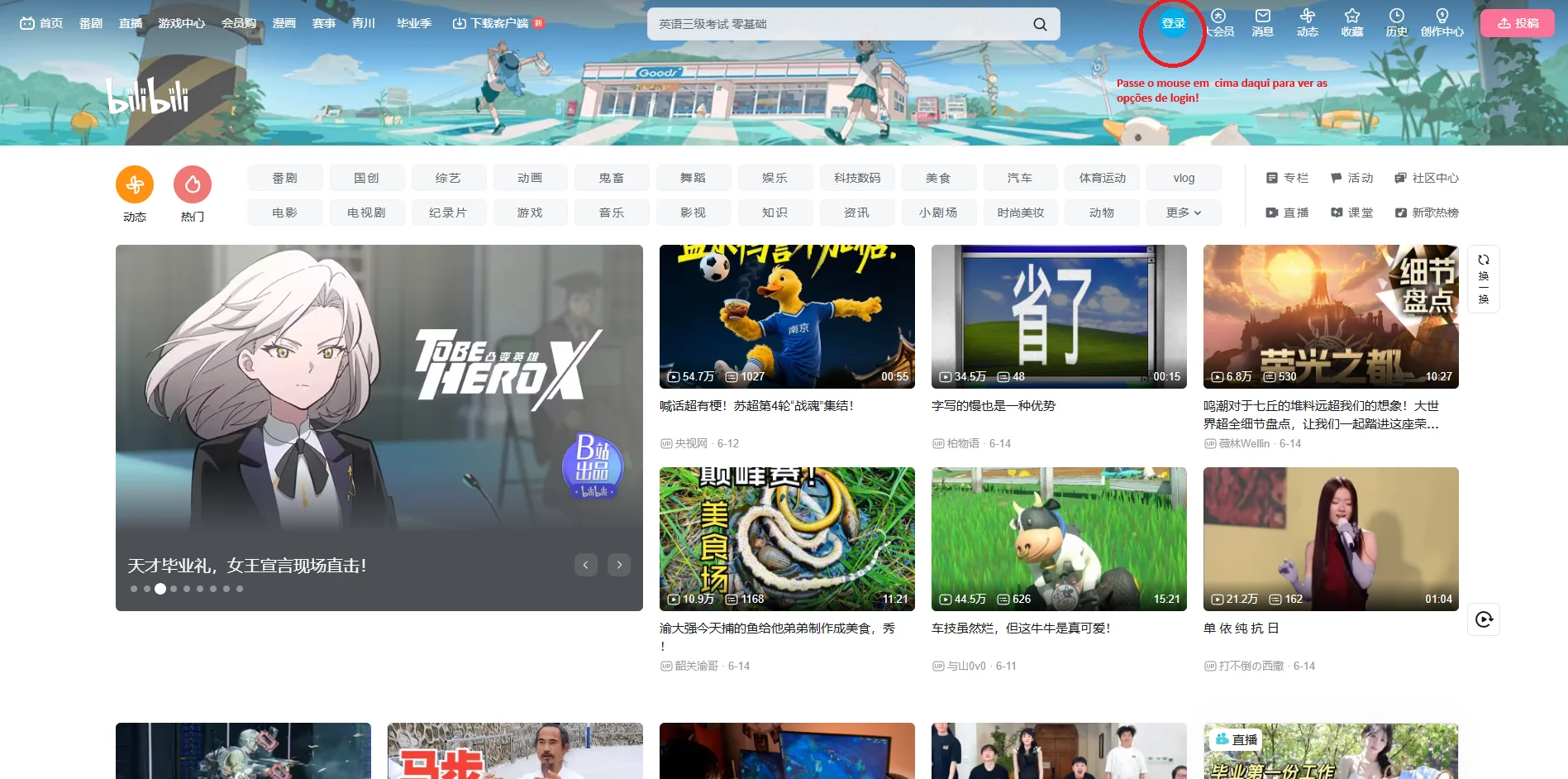Go to previous carousel slide arrow
Image resolution: width=1568 pixels, height=779 pixels.
click(x=585, y=565)
